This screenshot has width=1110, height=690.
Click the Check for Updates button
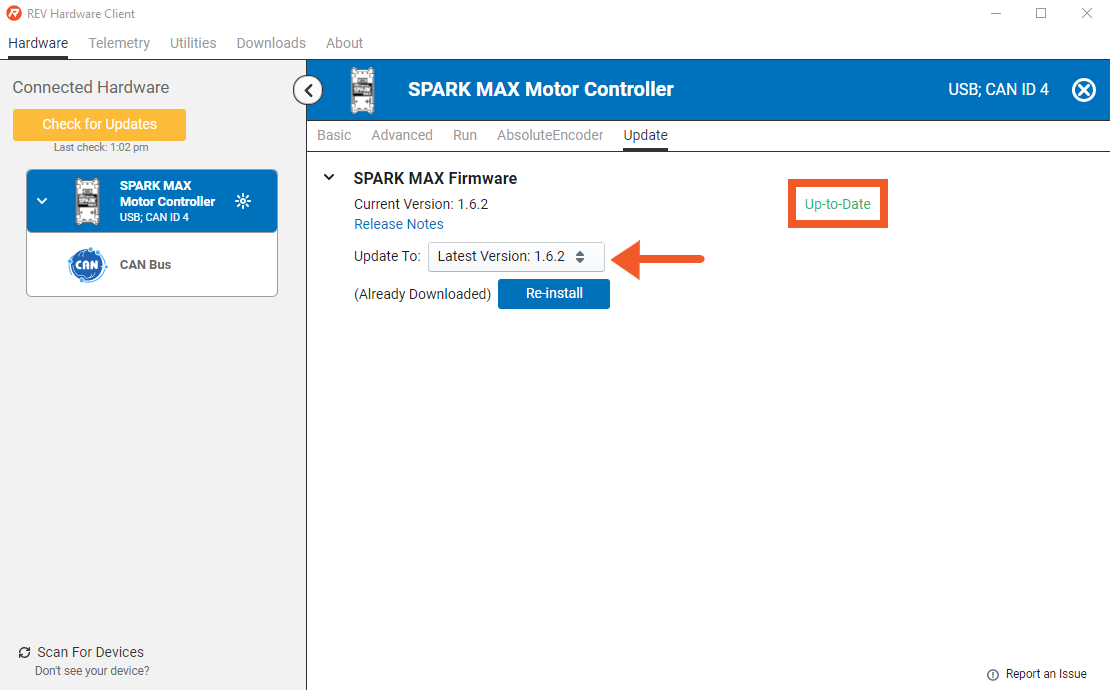[99, 125]
